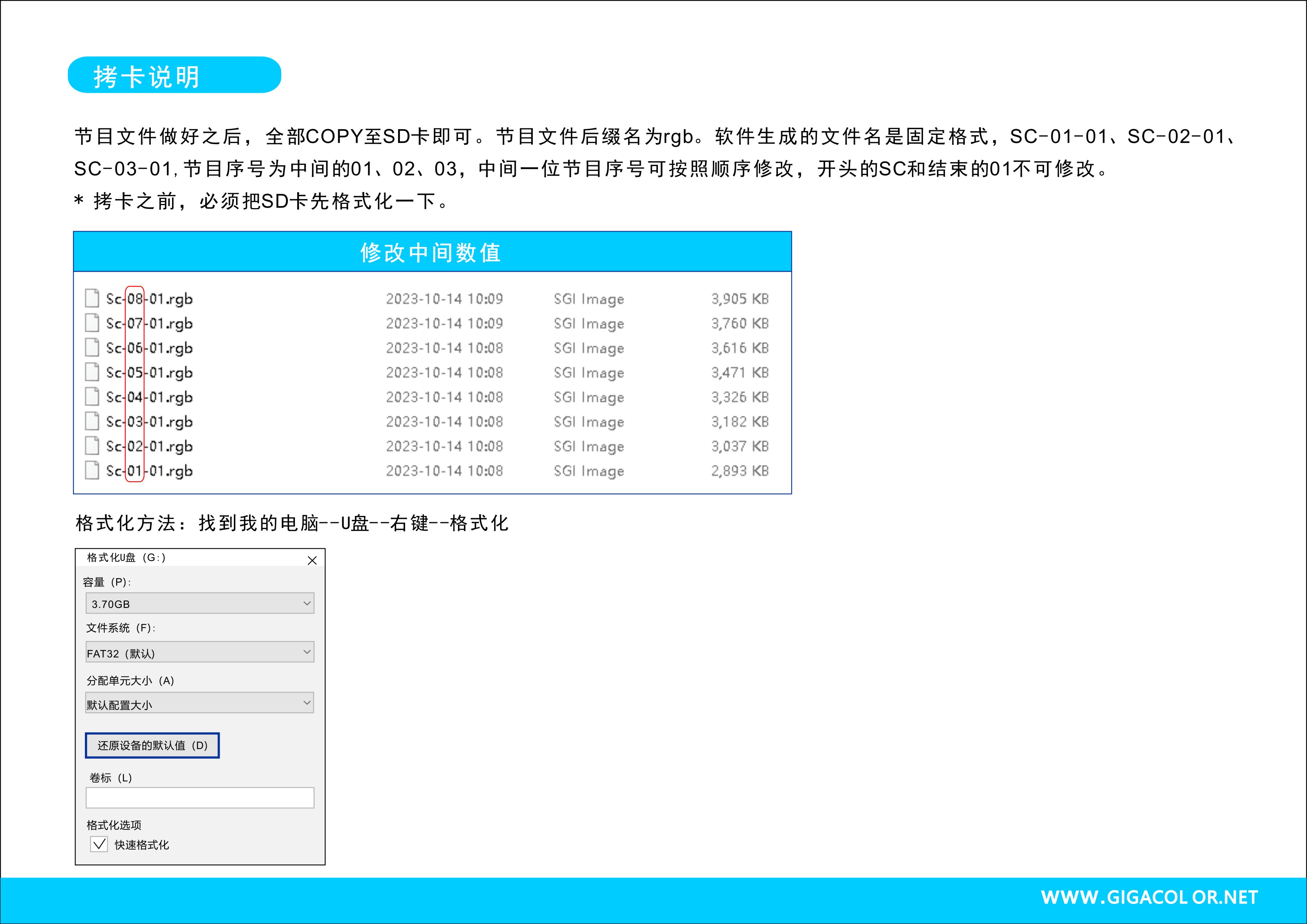Image resolution: width=1307 pixels, height=924 pixels.
Task: Click the 修改中间数值 header bar
Action: click(x=432, y=252)
